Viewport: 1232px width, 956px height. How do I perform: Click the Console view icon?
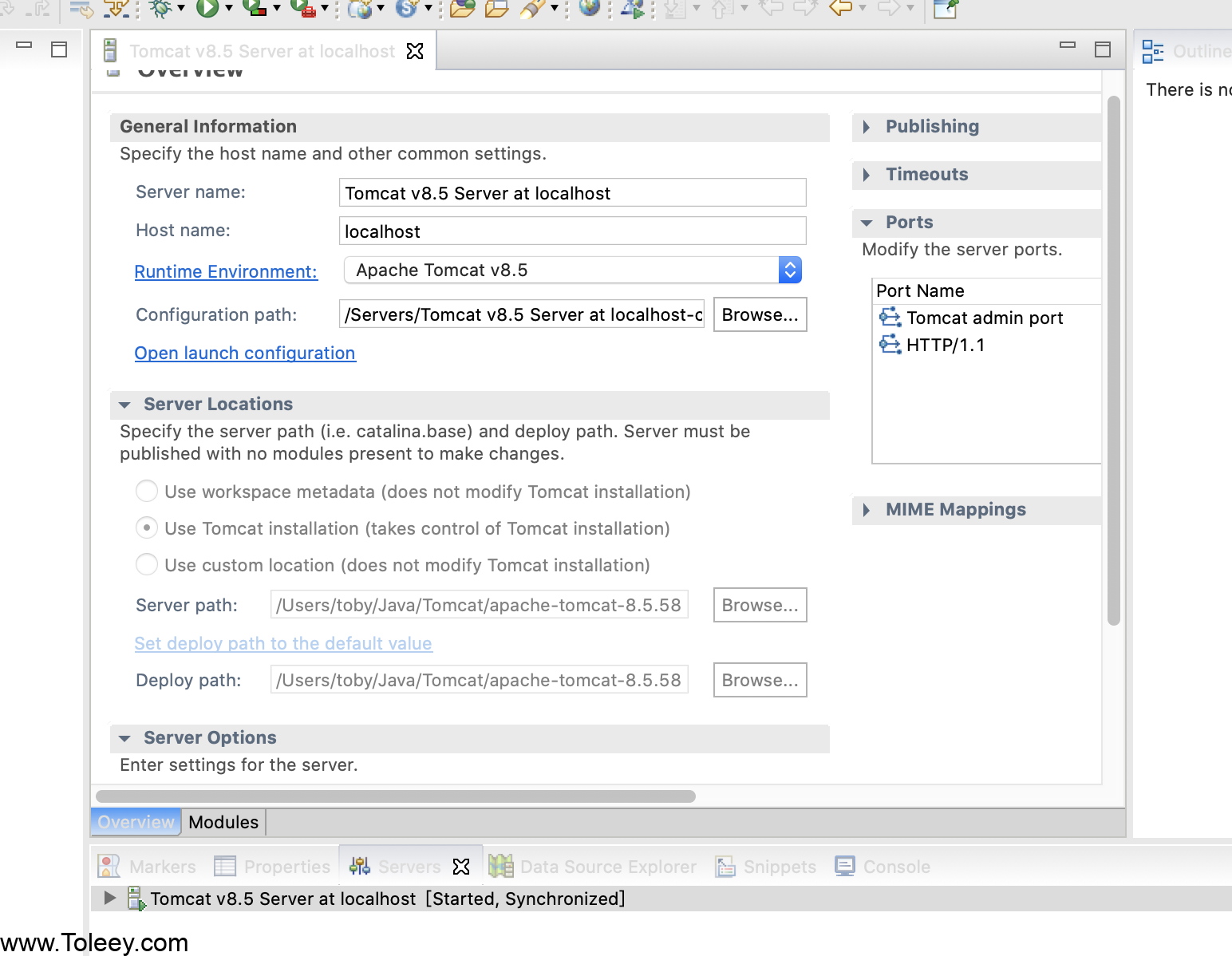click(845, 866)
